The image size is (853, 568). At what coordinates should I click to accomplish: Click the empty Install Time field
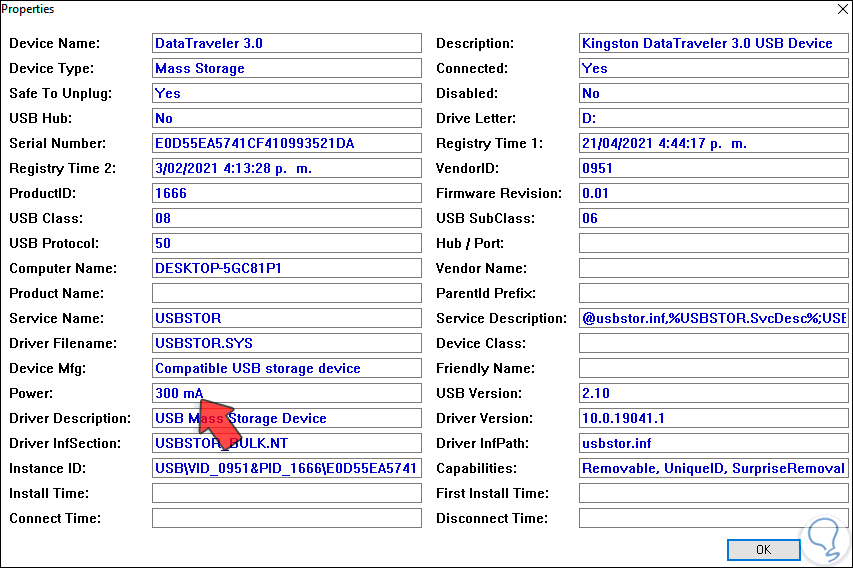[287, 493]
